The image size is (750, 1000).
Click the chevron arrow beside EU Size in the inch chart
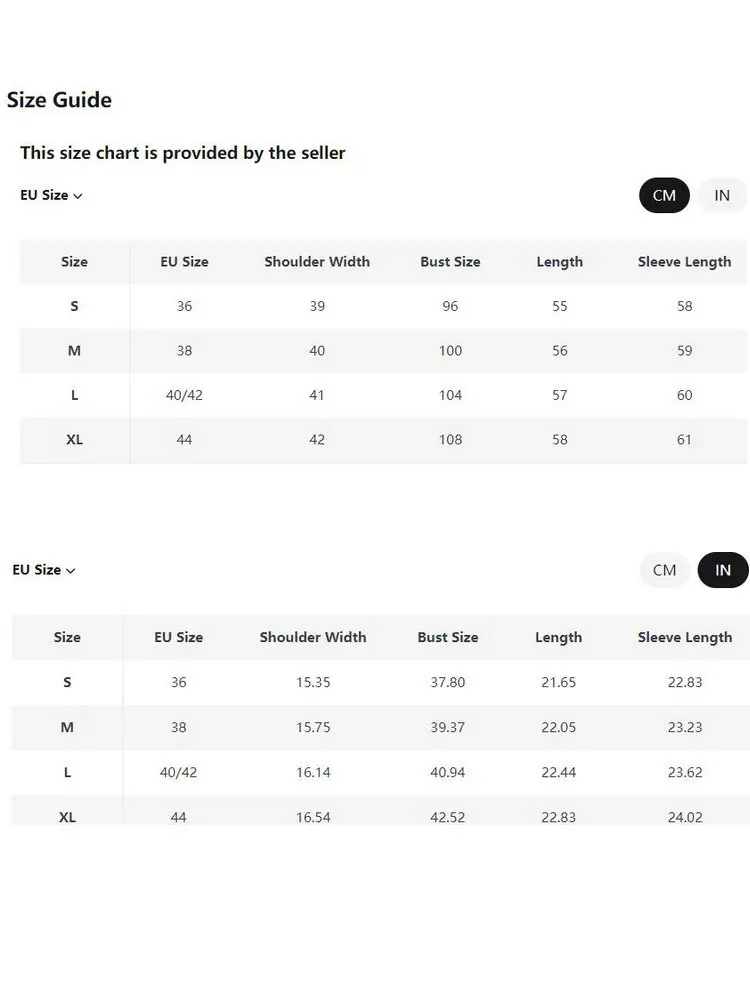(x=71, y=571)
